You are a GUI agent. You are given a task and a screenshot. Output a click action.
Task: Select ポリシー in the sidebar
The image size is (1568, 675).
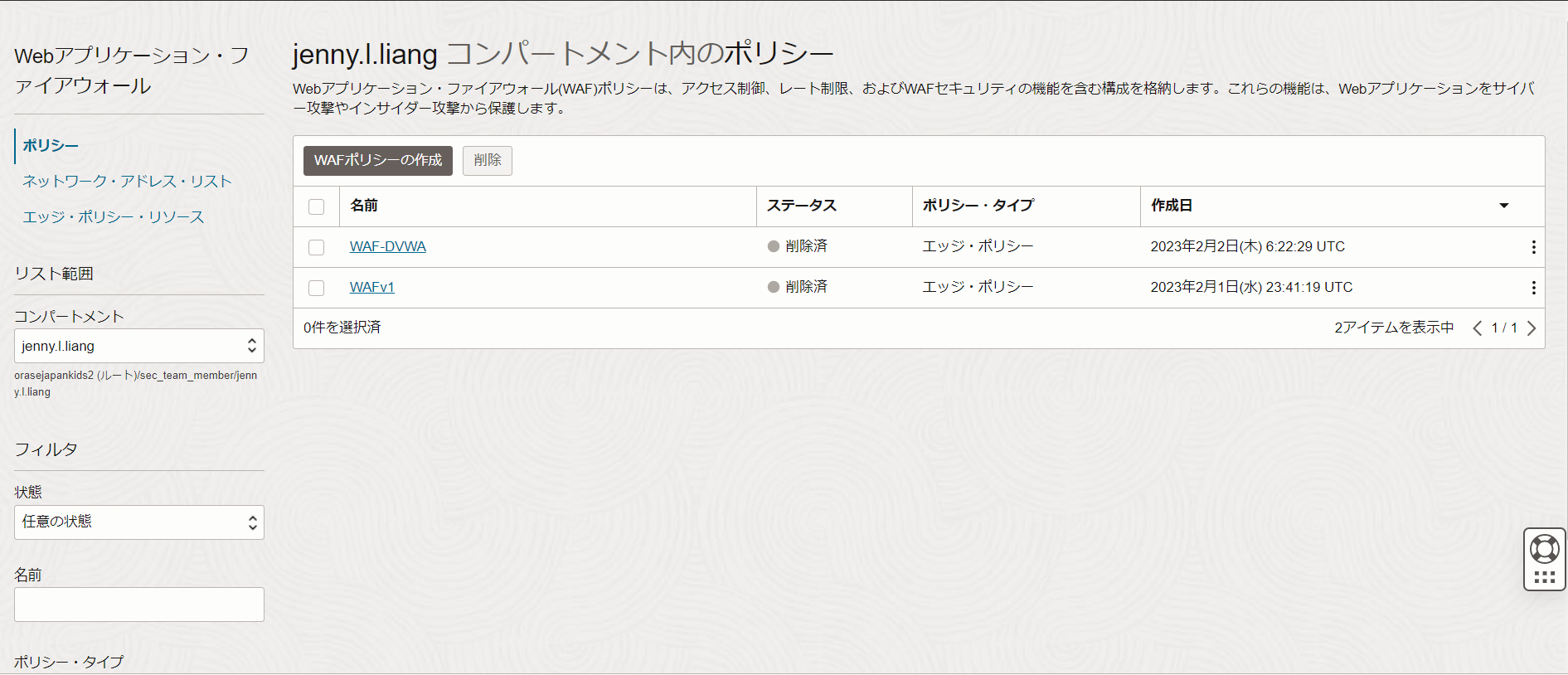coord(51,145)
